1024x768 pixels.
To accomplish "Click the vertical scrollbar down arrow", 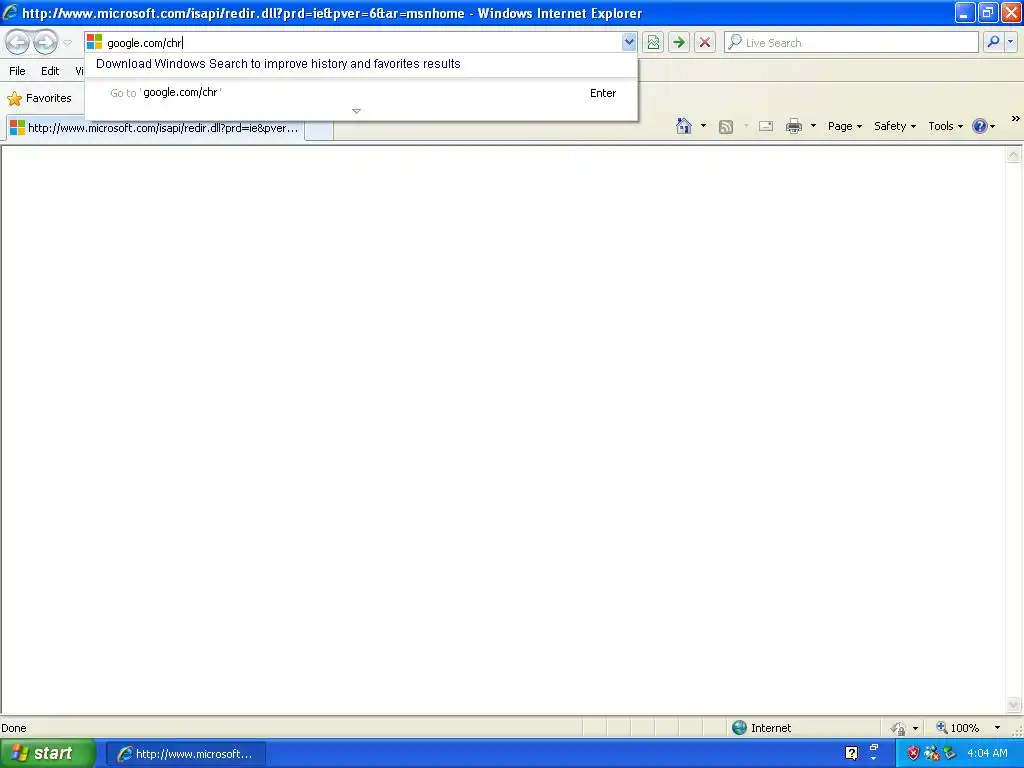I will click(1014, 704).
